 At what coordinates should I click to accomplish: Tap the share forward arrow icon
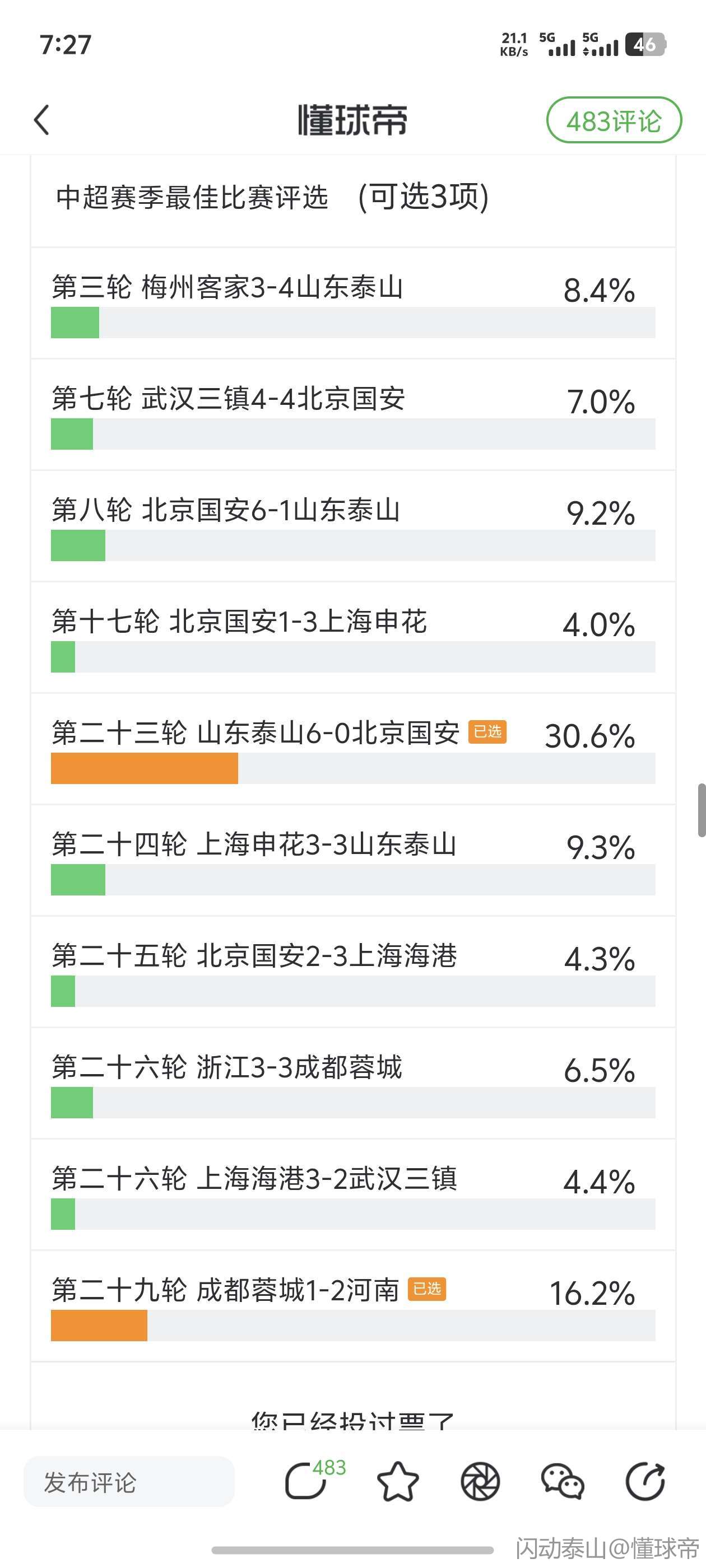(x=645, y=1481)
